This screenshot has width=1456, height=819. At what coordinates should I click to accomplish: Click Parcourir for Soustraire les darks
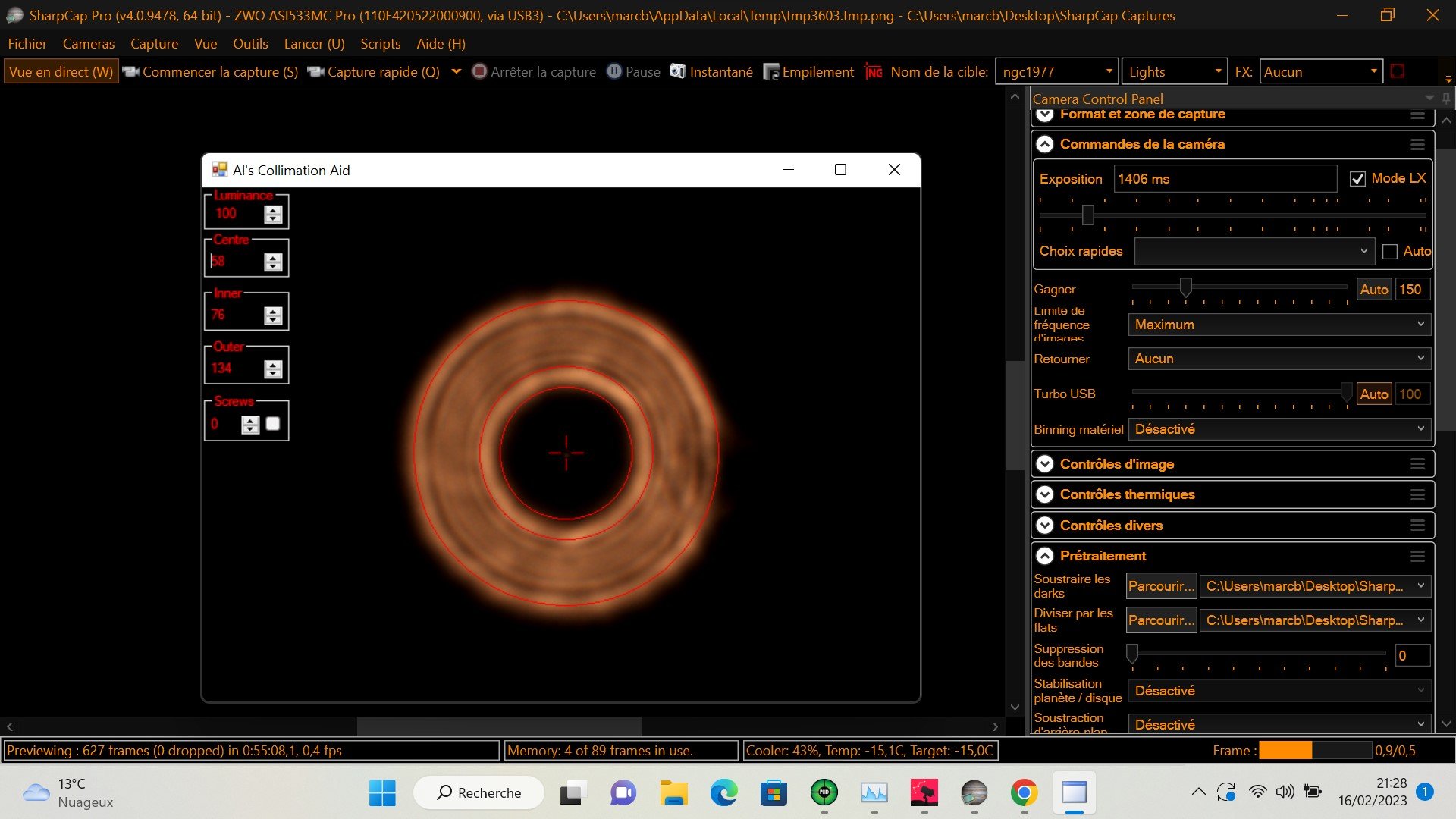tap(1161, 586)
